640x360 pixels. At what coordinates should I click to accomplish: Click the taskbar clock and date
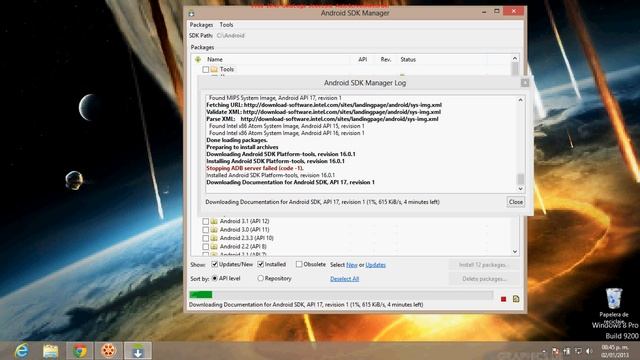click(615, 351)
